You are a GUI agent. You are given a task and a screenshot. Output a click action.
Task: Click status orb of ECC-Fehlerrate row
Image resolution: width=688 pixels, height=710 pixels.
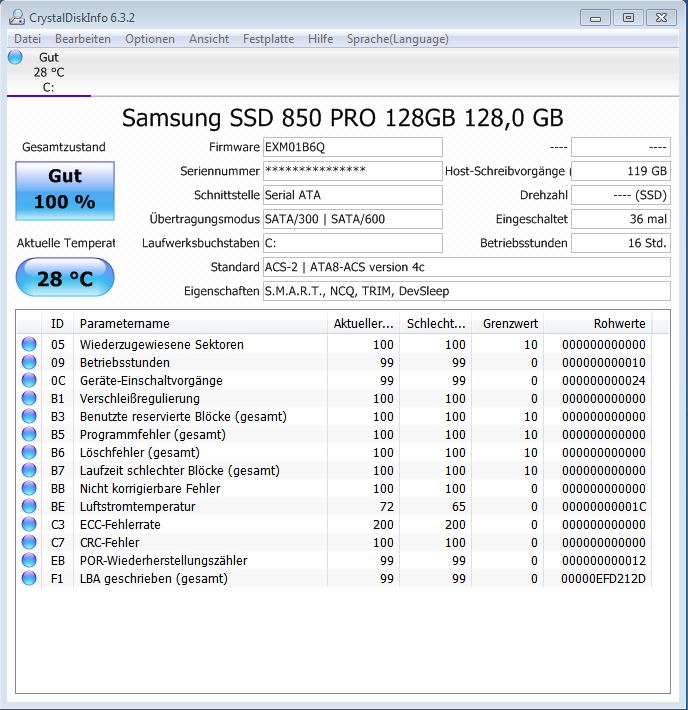point(29,524)
